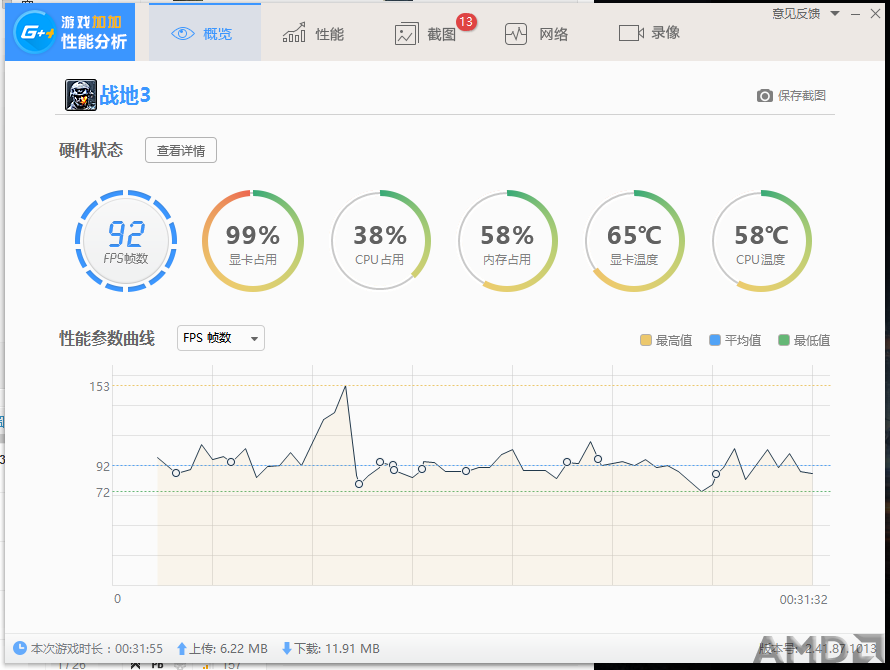Close the performance analysis window
Image resolution: width=890 pixels, height=670 pixels.
875,14
